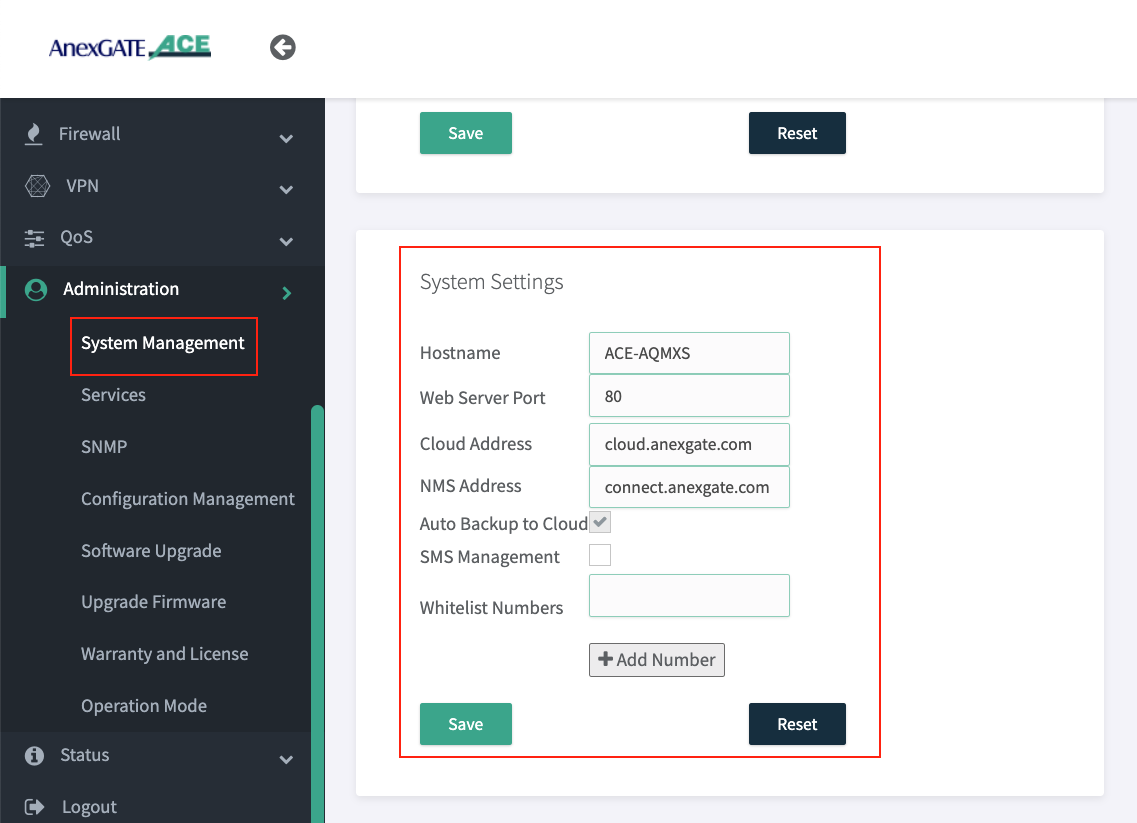
Task: Click the VPN hexagon icon
Action: 37,186
